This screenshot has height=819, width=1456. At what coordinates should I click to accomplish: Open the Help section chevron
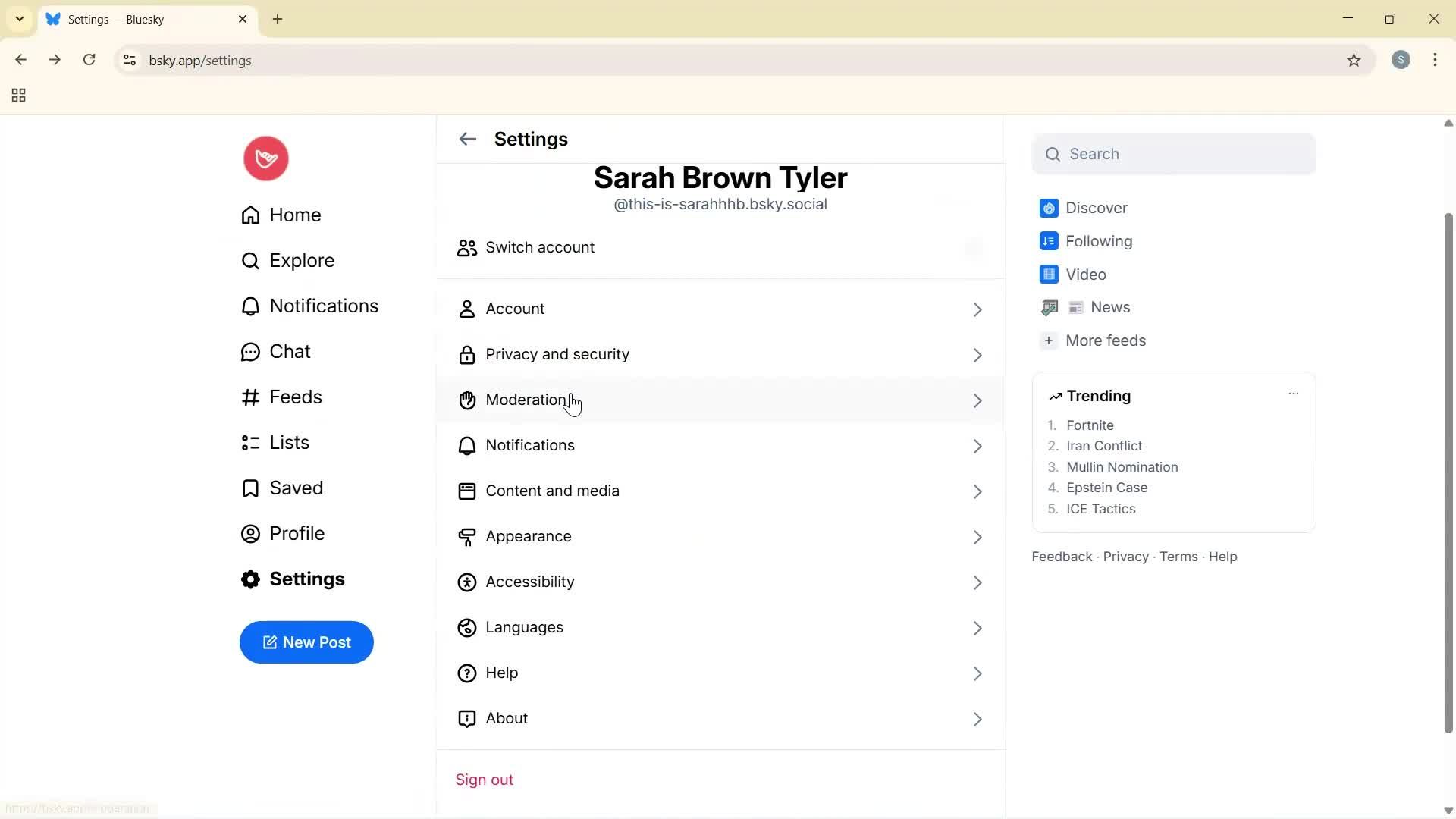click(977, 673)
